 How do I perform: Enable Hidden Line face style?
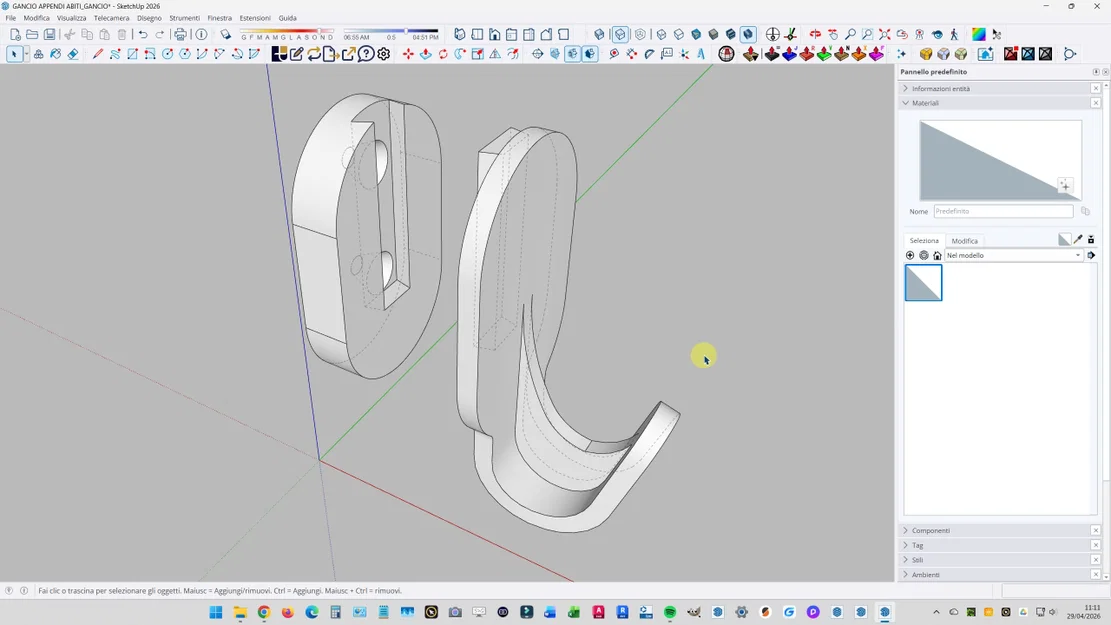tap(679, 34)
